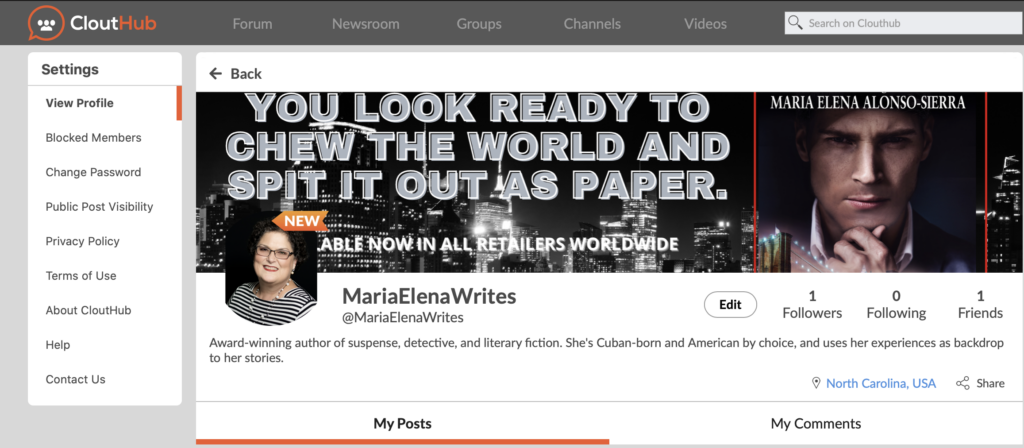This screenshot has width=1024, height=448.
Task: Type in the Search on Clouthub field
Action: 905,23
